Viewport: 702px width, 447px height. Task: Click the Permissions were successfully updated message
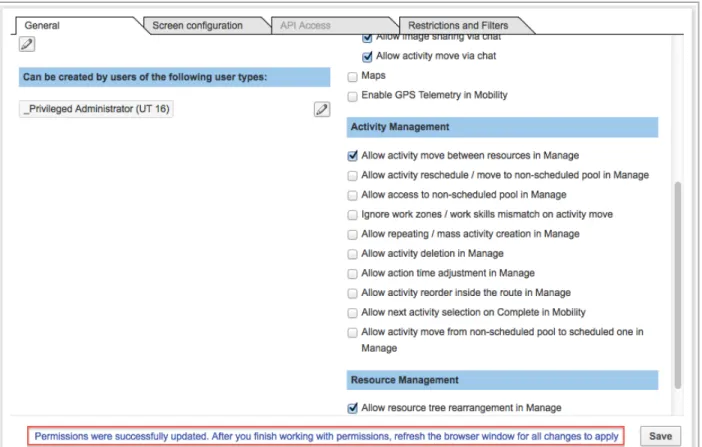[326, 436]
